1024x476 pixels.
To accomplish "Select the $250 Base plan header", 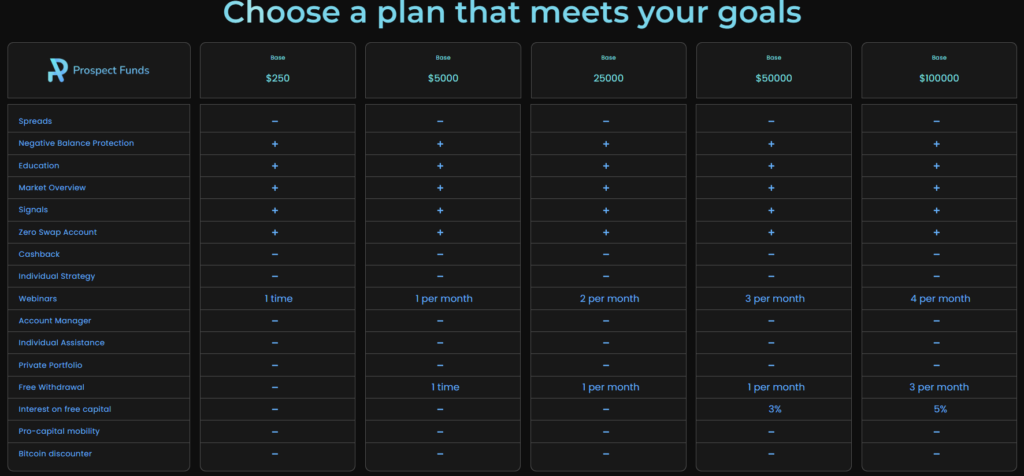I will coord(278,70).
